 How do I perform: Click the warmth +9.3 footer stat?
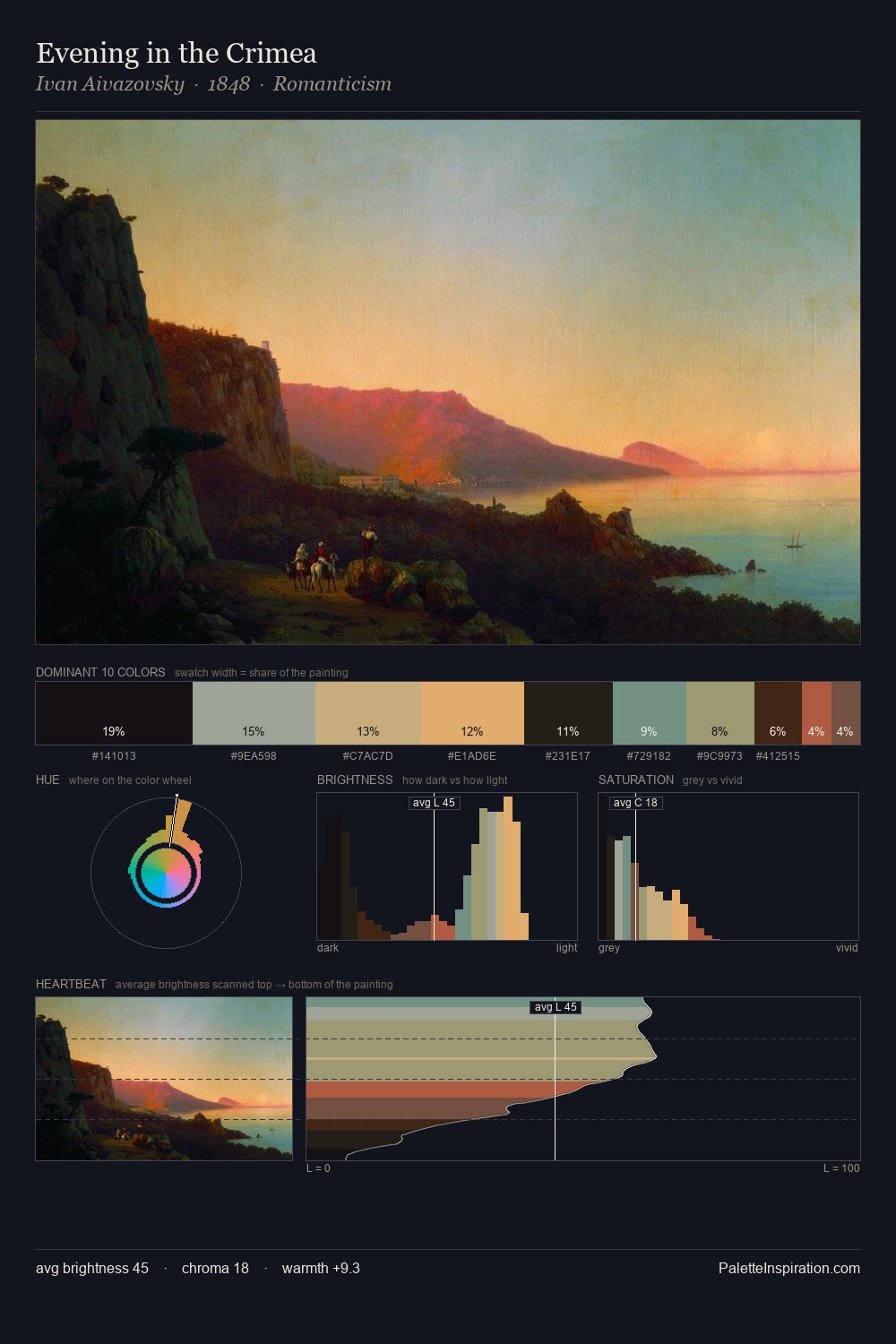321,1268
